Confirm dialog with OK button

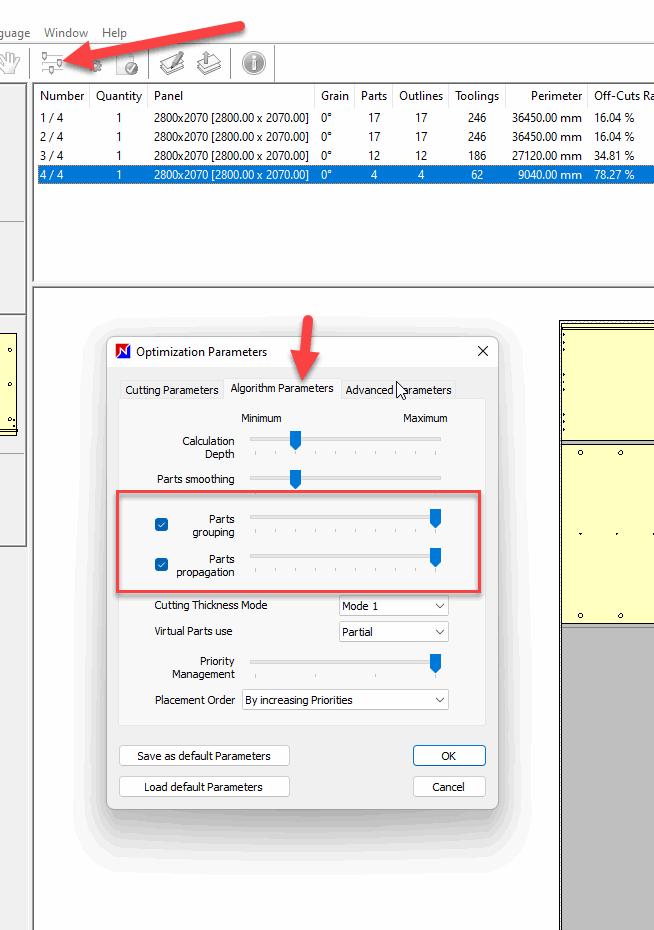point(449,756)
